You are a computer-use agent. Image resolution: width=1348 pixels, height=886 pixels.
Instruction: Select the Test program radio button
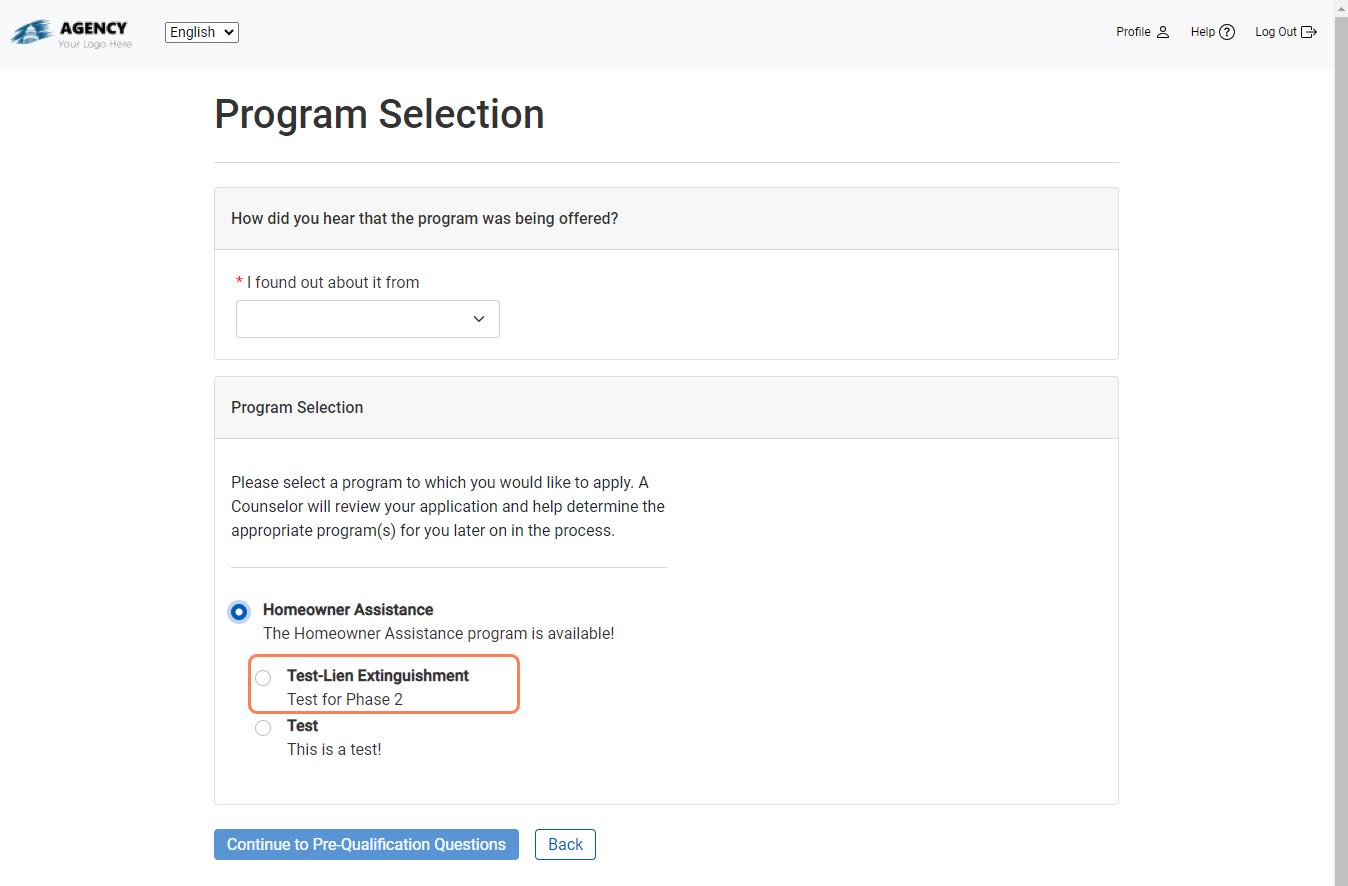tap(263, 728)
